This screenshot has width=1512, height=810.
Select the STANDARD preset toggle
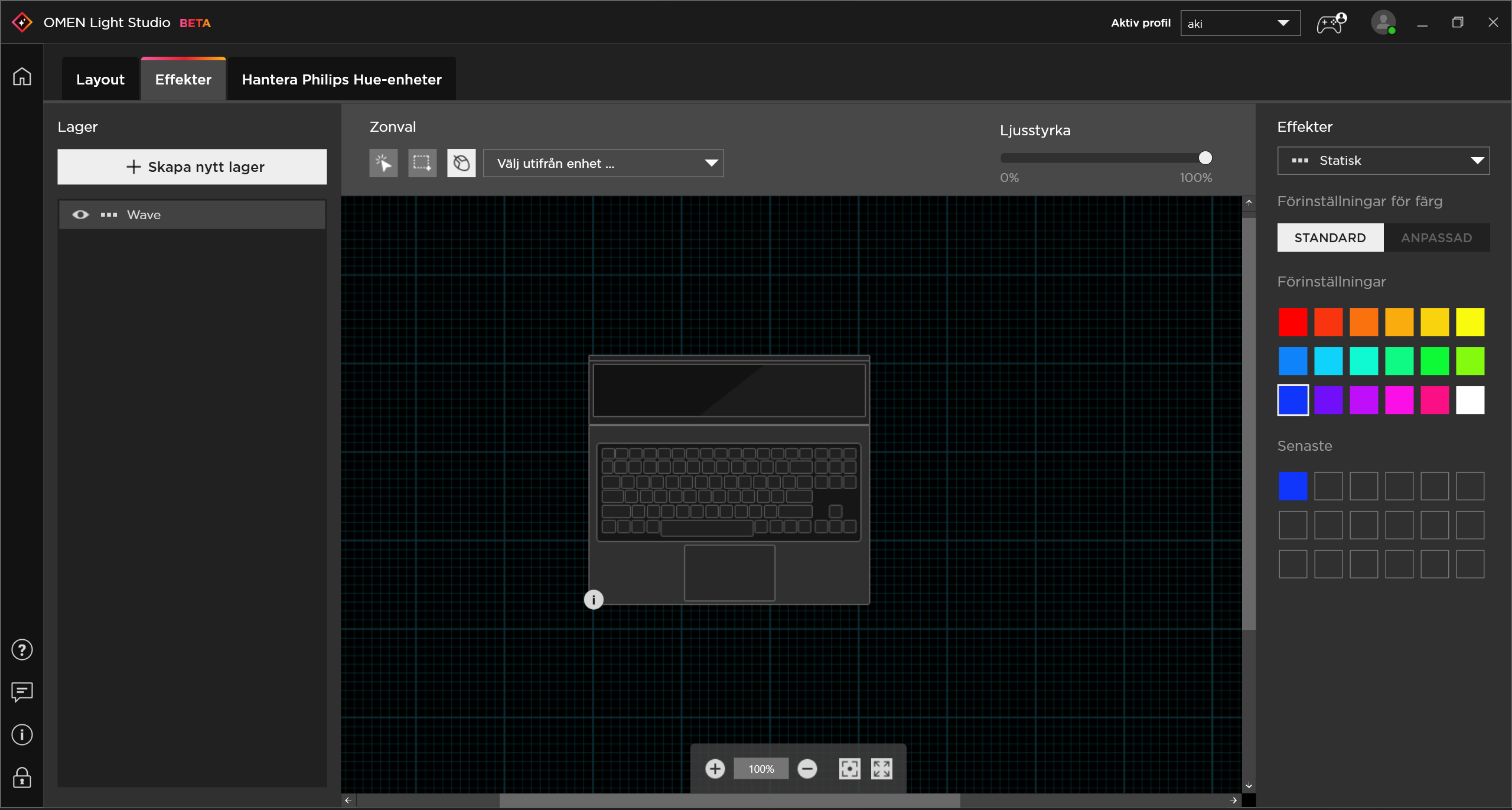(x=1330, y=237)
